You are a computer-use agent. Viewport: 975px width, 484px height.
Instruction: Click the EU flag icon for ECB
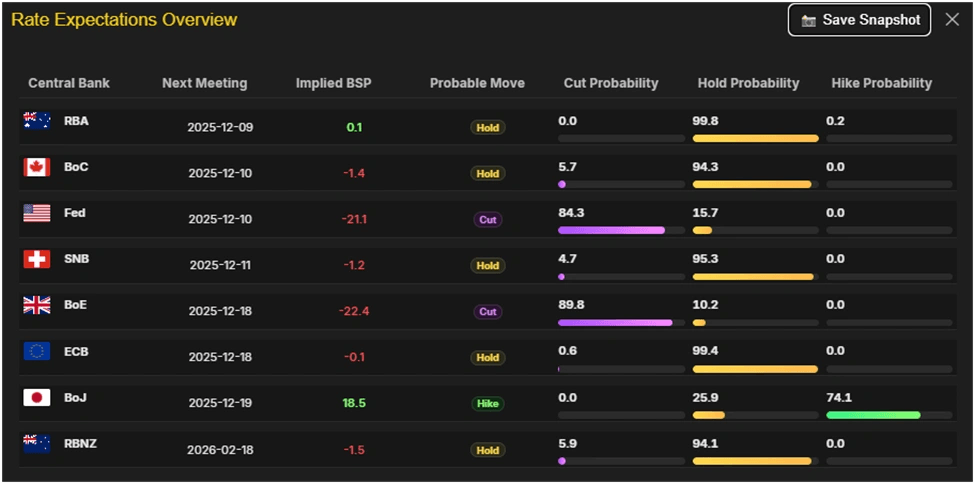[x=37, y=351]
